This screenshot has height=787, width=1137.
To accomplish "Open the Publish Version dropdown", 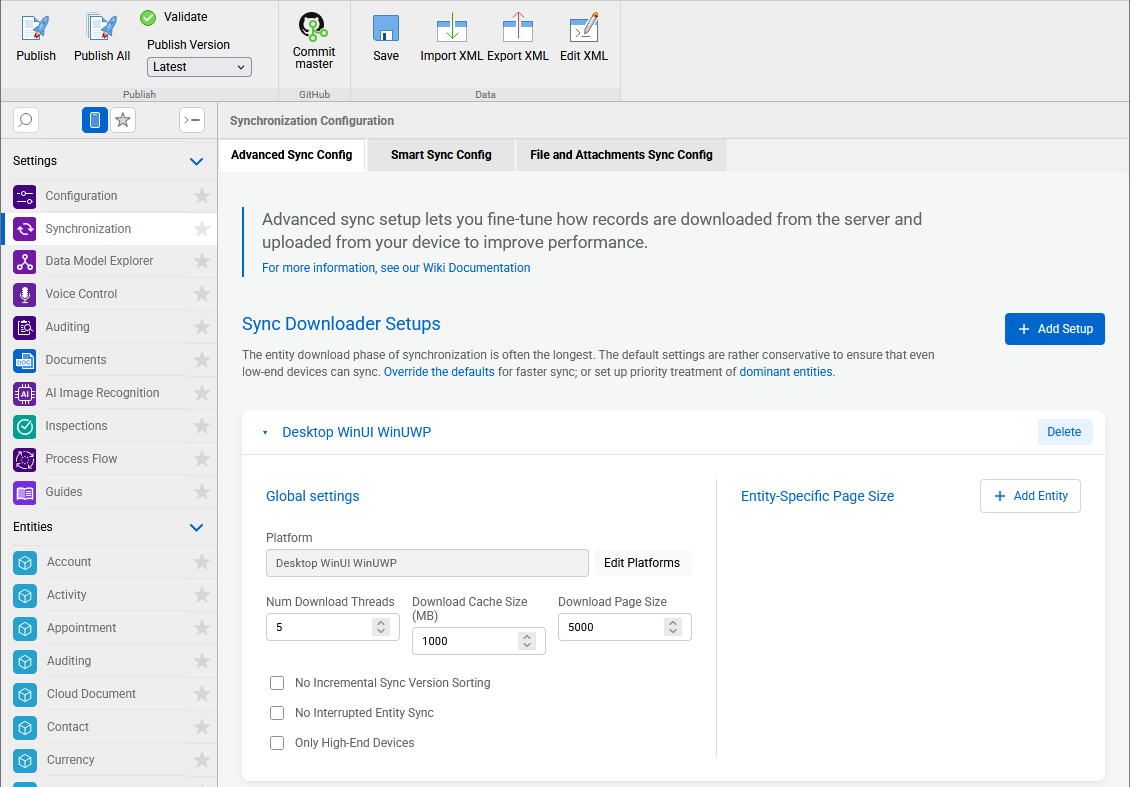I will coord(199,67).
